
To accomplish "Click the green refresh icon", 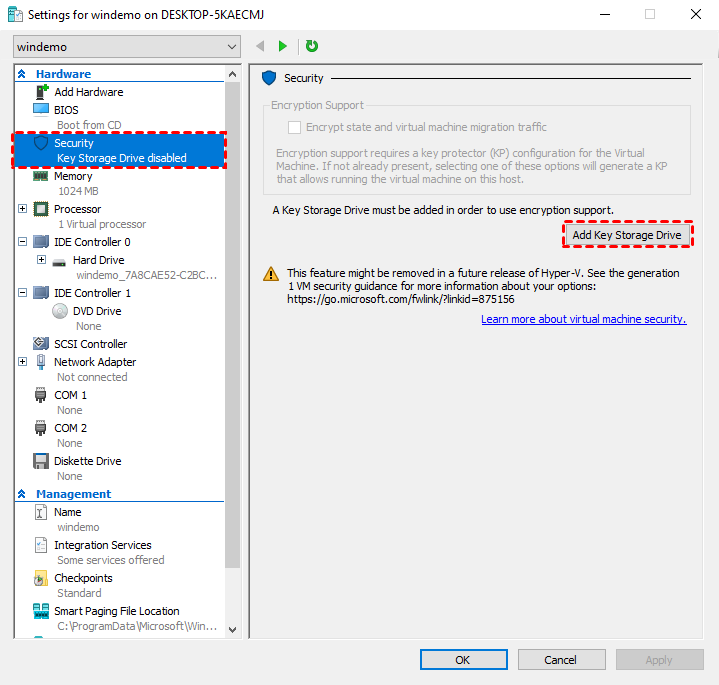I will pyautogui.click(x=312, y=46).
